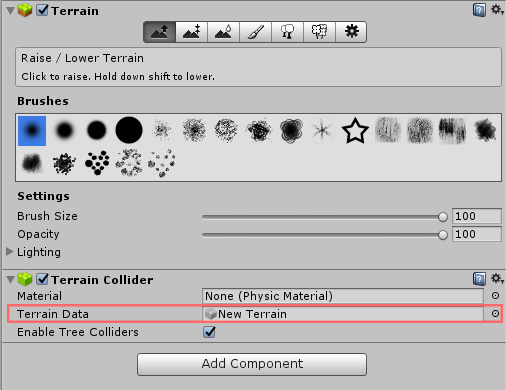Open the Terrain Settings gear tab
506x390 pixels.
(x=351, y=32)
